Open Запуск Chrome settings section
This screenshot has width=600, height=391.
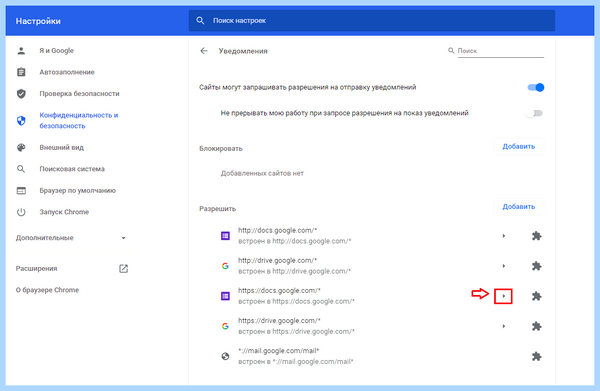coord(64,212)
